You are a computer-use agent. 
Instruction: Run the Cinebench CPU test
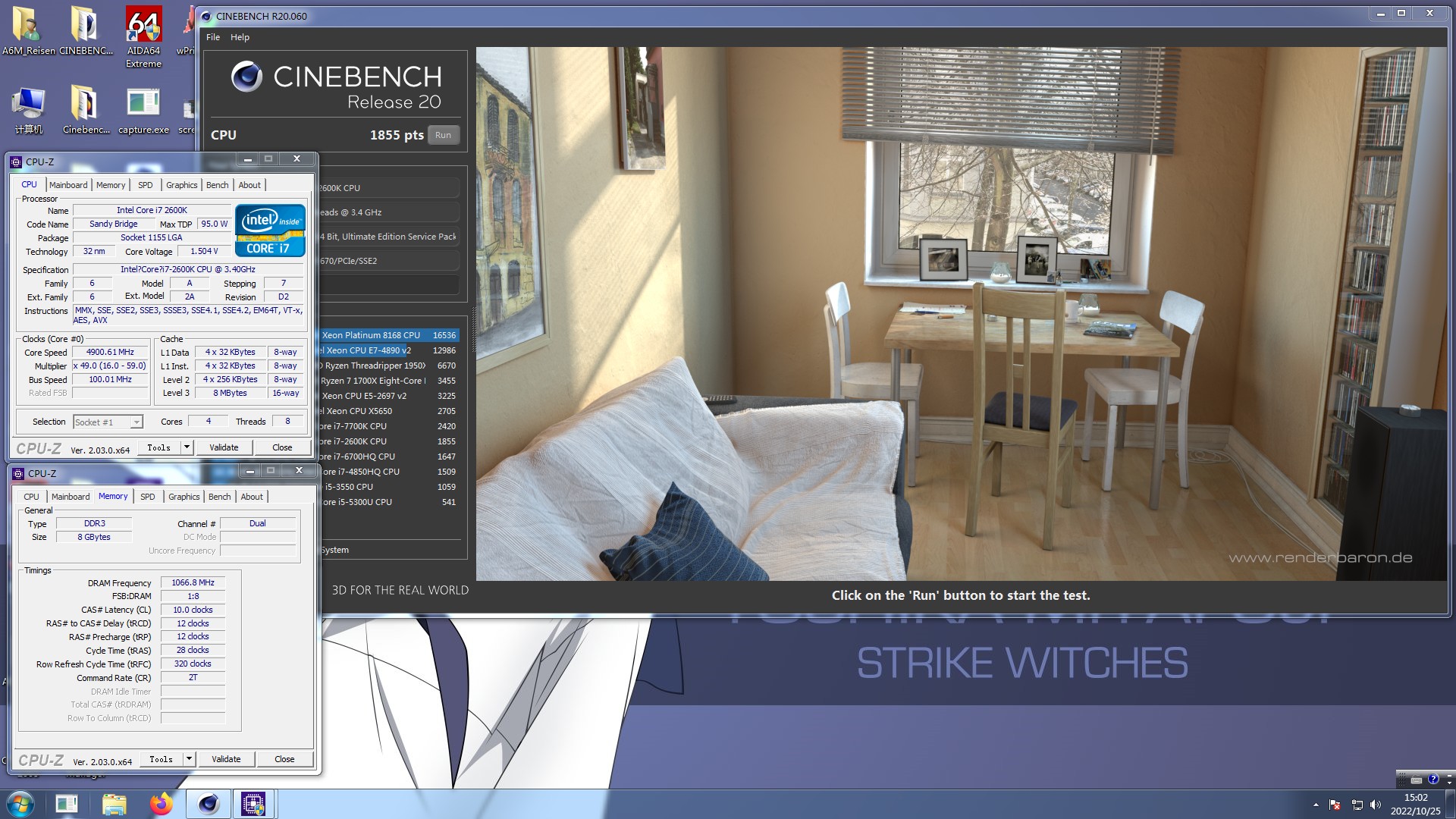click(443, 135)
